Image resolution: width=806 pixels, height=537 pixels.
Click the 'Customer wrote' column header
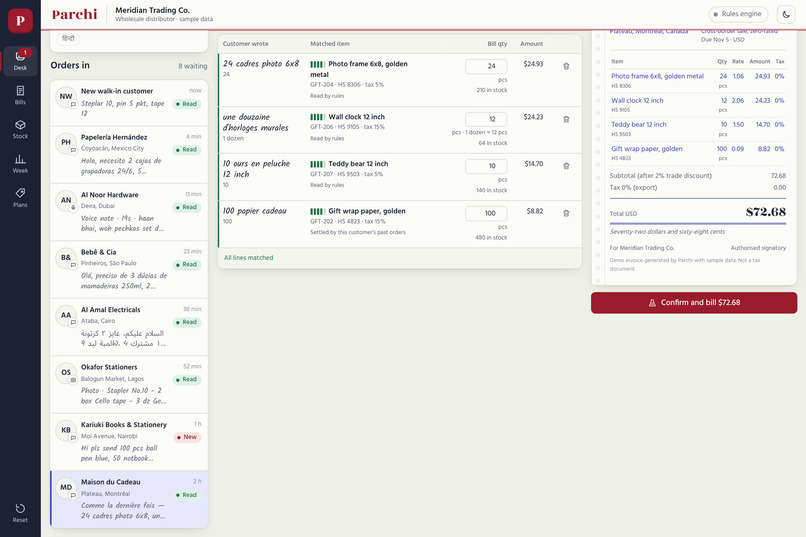(x=245, y=44)
